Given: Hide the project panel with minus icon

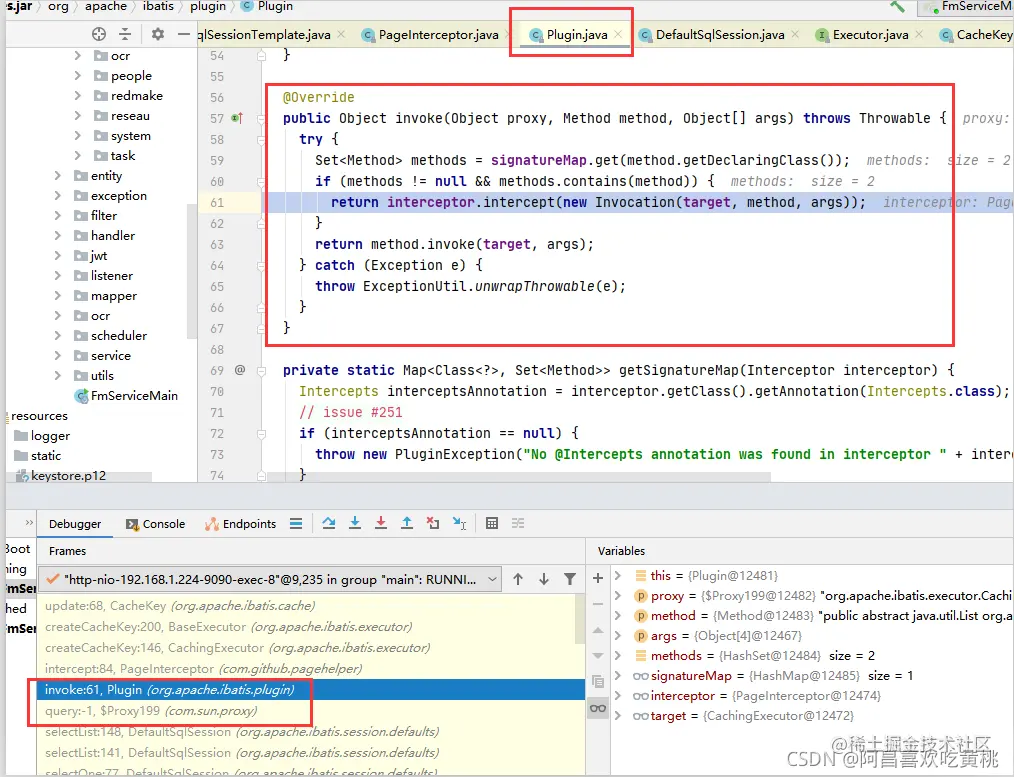Looking at the screenshot, I should tap(184, 34).
